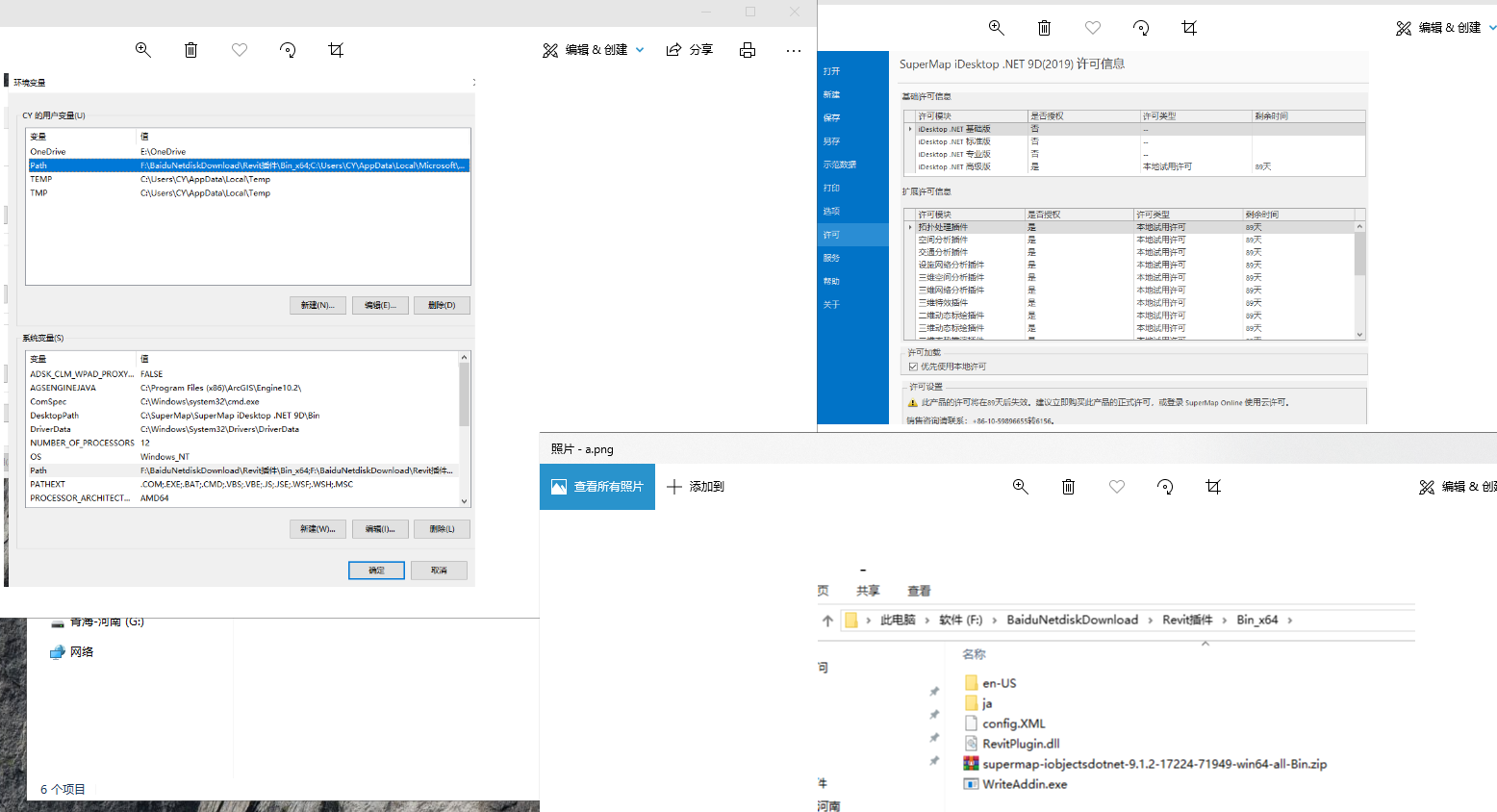Click the print icon in Photos toolbar

click(748, 50)
